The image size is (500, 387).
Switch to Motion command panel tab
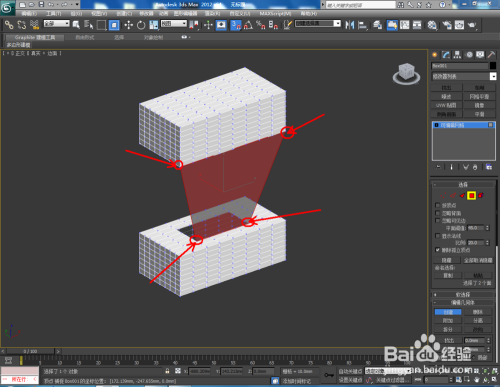(469, 55)
